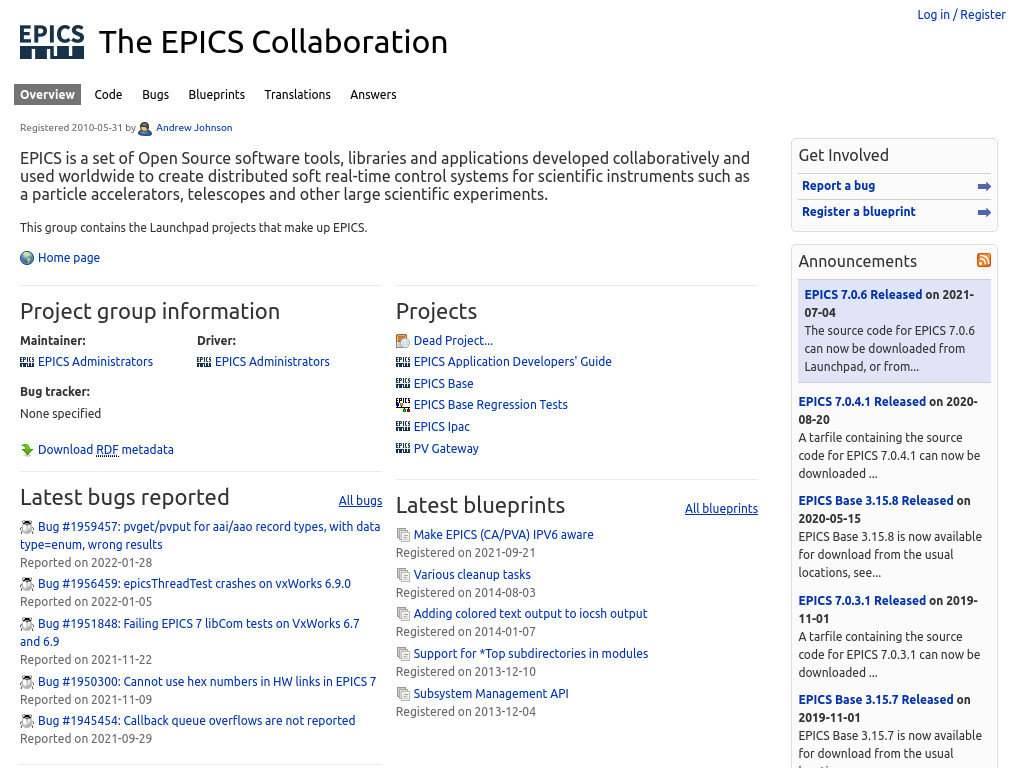This screenshot has width=1024, height=768.
Task: Click the bug icon for Bug #1956459
Action: pyautogui.click(x=27, y=584)
